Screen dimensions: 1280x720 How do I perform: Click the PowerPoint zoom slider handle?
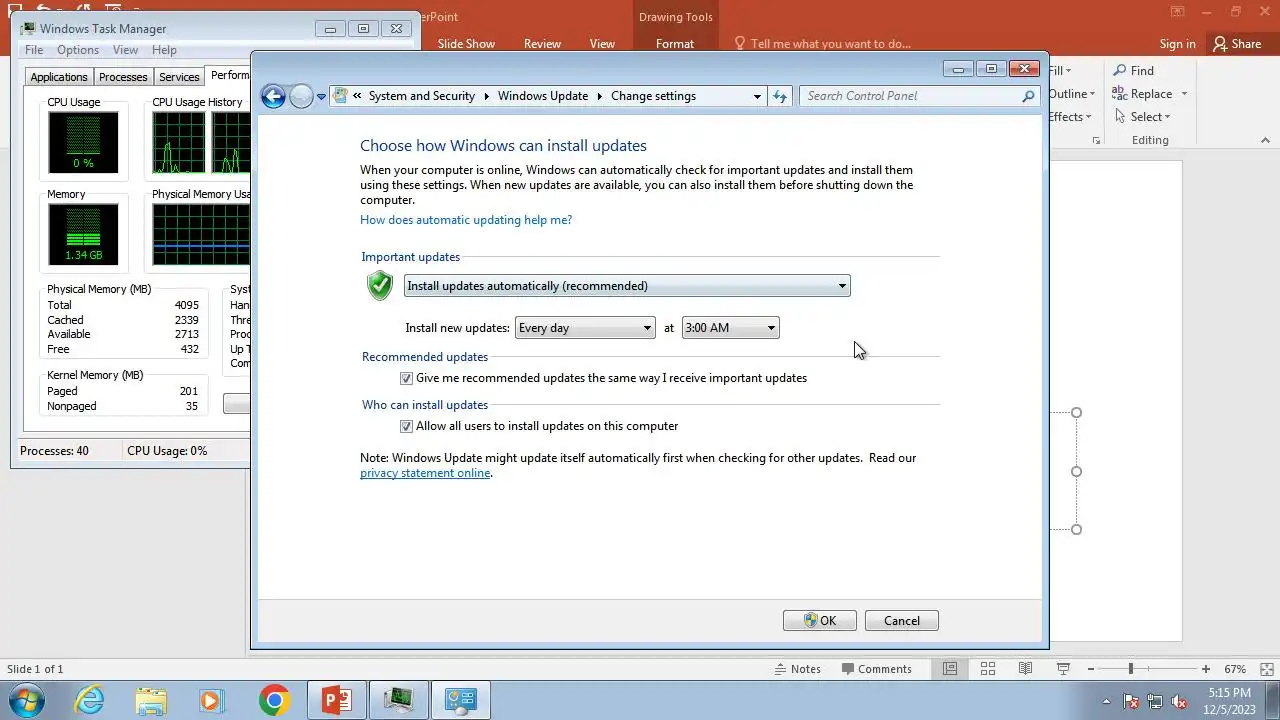1131,669
